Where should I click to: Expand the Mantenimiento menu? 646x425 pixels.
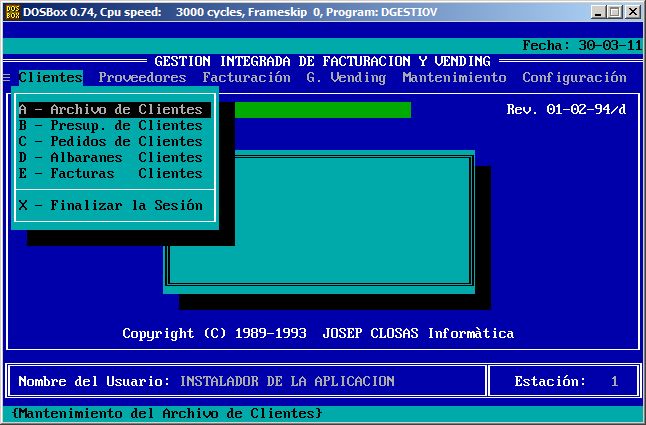pos(454,77)
